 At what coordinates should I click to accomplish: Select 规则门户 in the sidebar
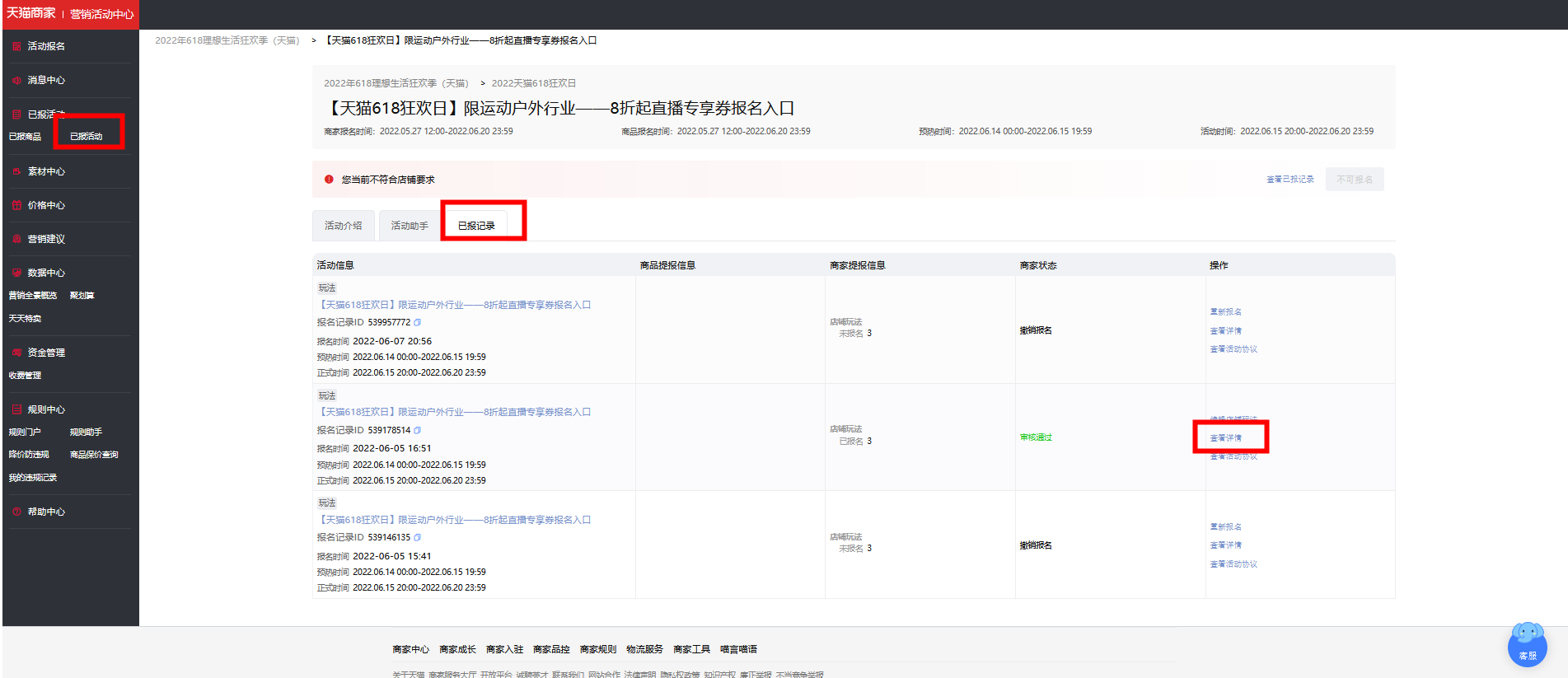(25, 433)
